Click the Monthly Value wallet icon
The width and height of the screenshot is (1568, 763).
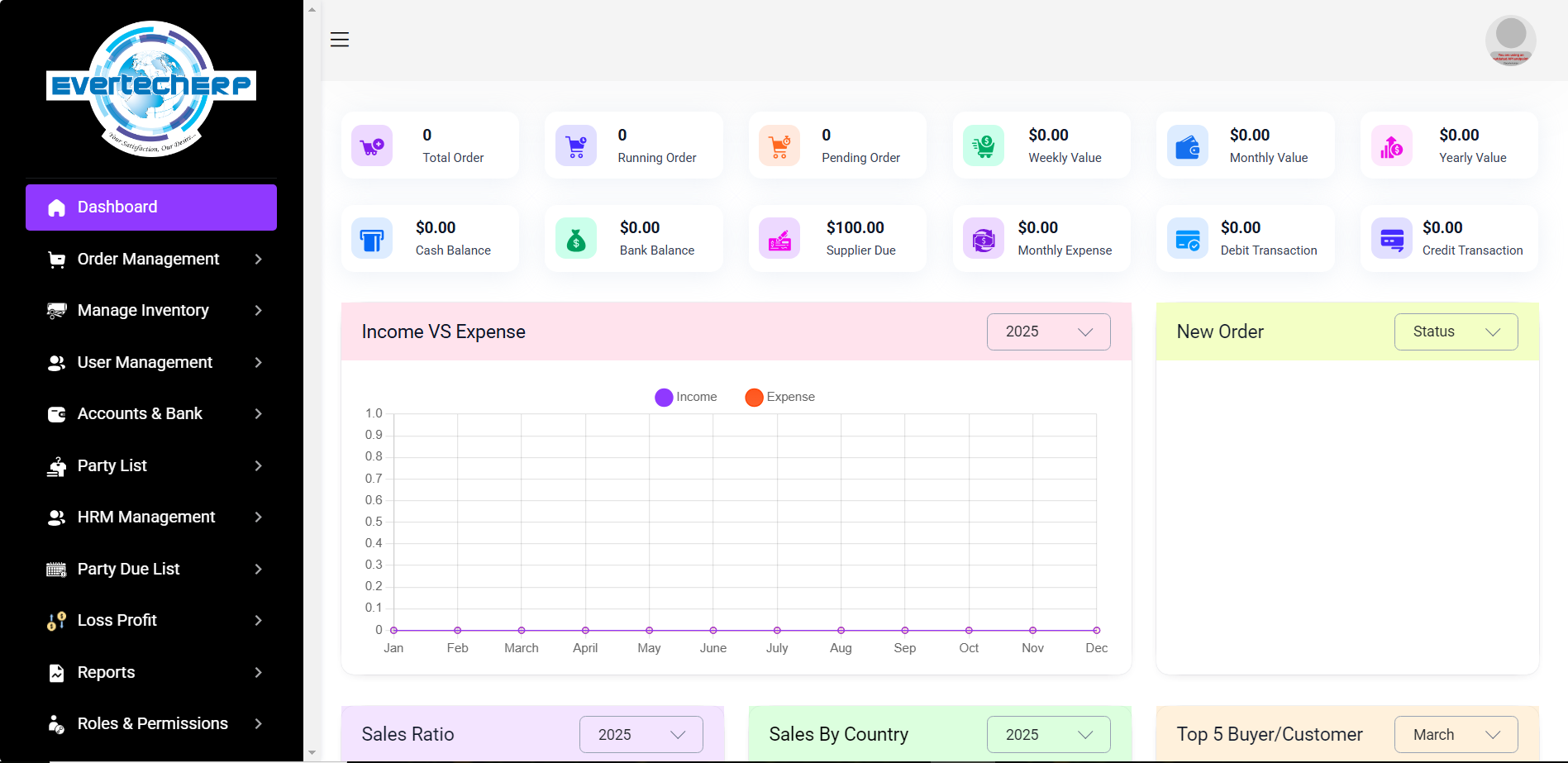tap(1188, 146)
